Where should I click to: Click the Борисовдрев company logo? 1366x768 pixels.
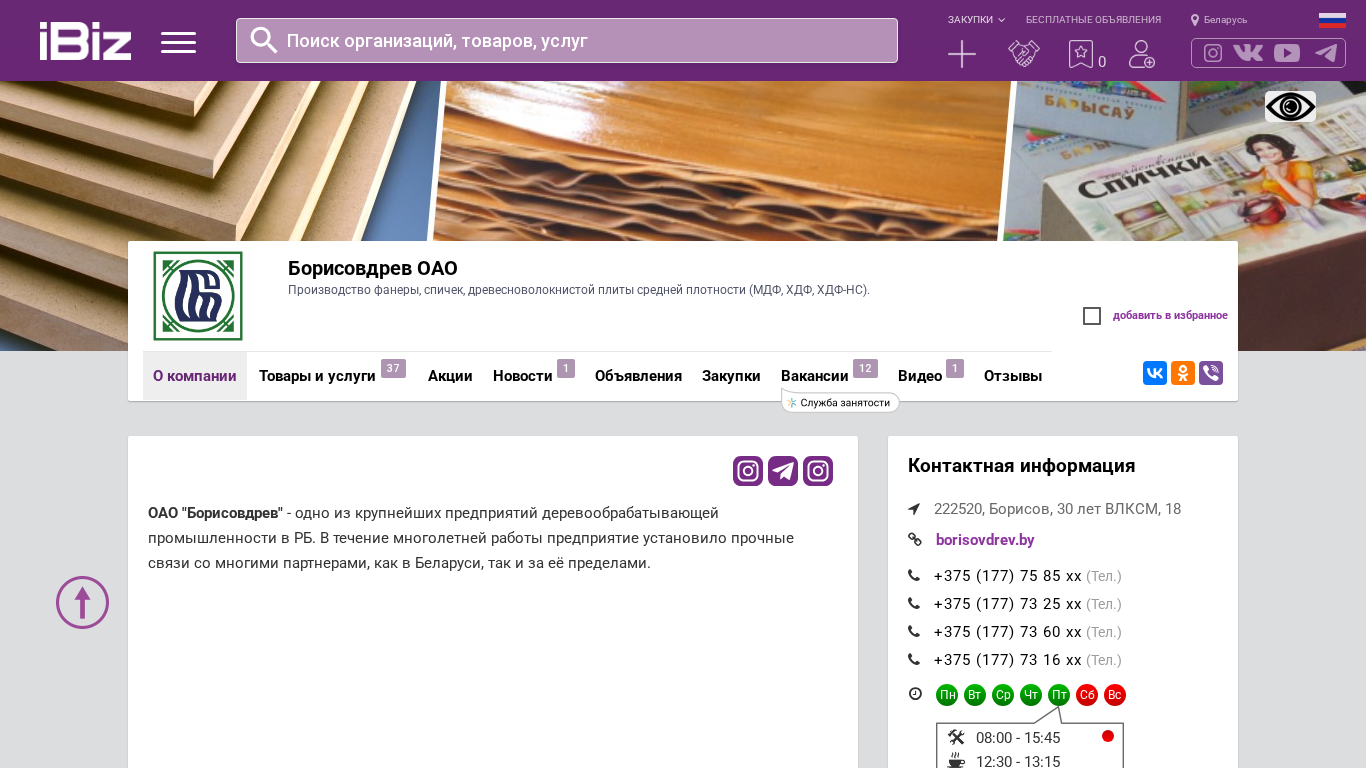(198, 296)
